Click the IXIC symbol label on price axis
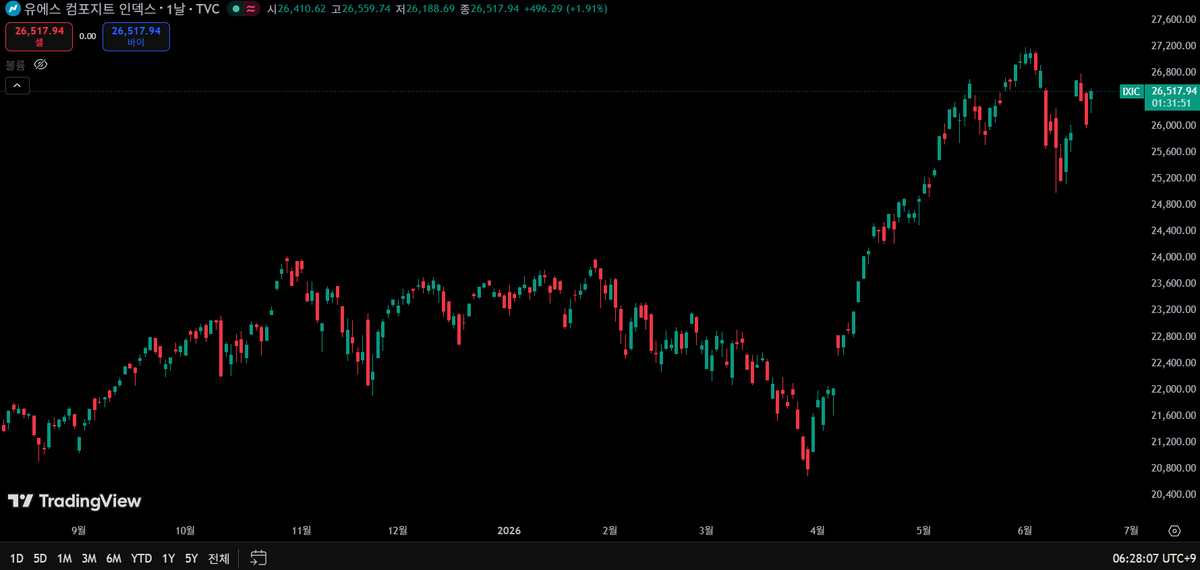The width and height of the screenshot is (1200, 570). (1131, 91)
